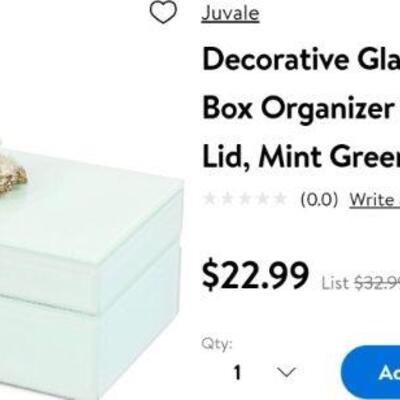The image size is (400, 400).
Task: Click the (0.0) rating score
Action: point(319,200)
